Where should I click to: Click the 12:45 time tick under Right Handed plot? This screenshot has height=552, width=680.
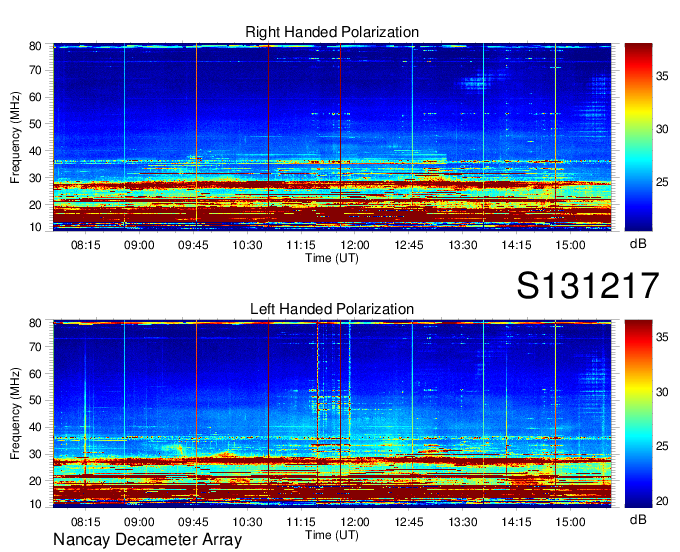pos(409,245)
